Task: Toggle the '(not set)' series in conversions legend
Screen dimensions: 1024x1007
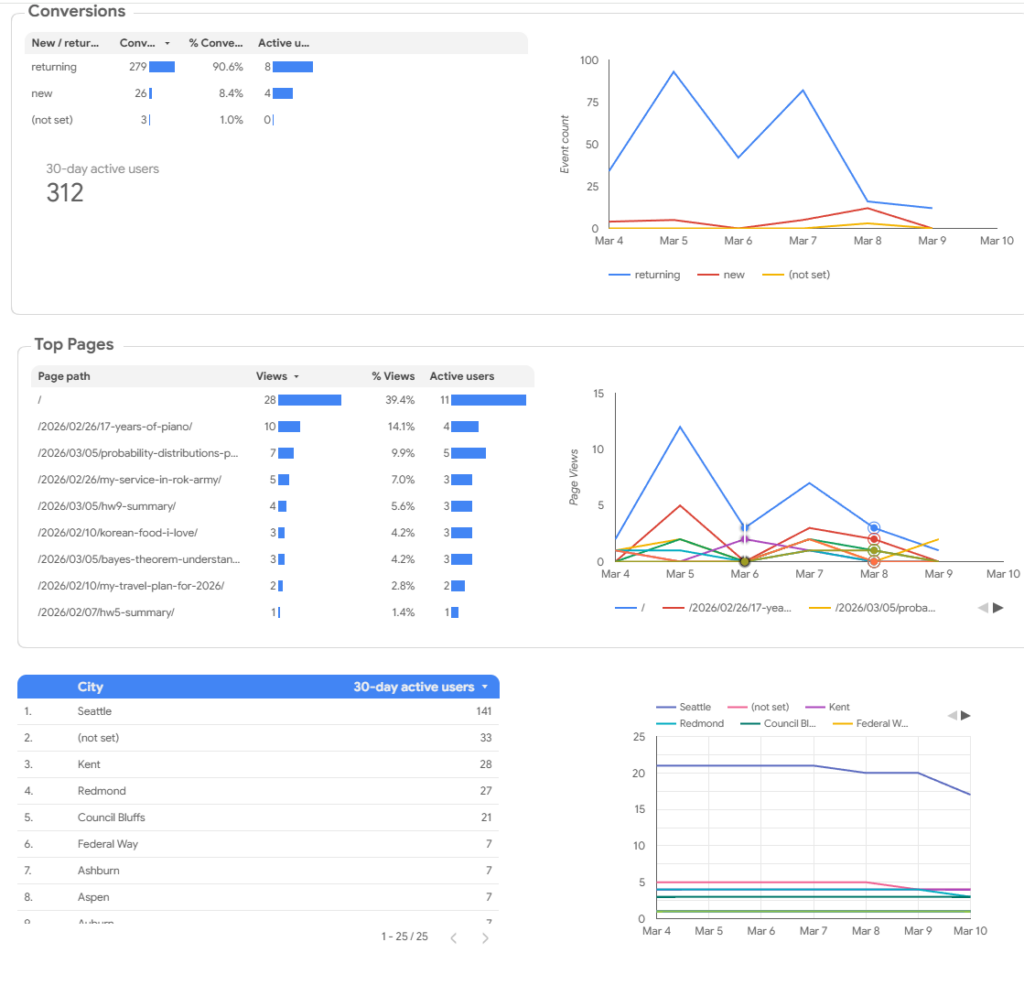Action: coord(797,274)
